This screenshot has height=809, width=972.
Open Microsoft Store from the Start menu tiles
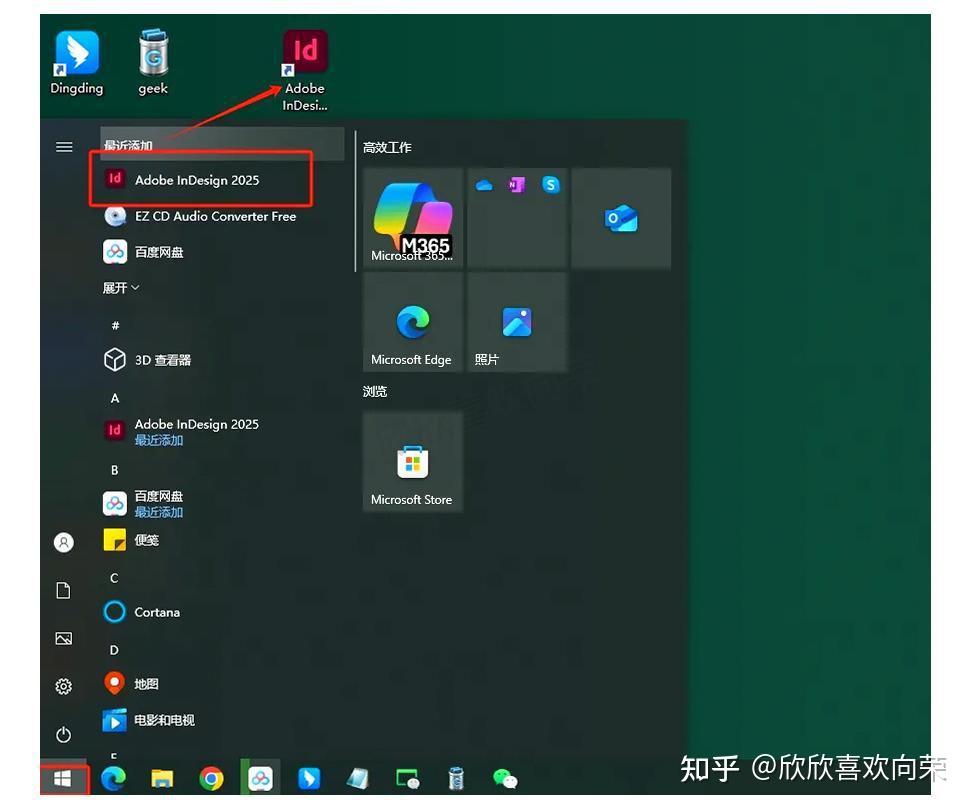[412, 461]
